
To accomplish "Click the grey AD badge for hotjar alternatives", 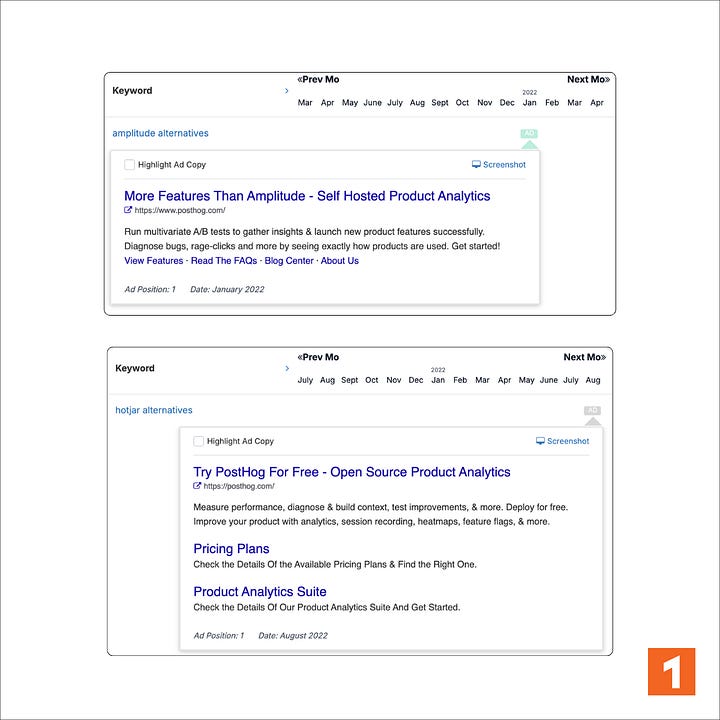I will coord(592,410).
